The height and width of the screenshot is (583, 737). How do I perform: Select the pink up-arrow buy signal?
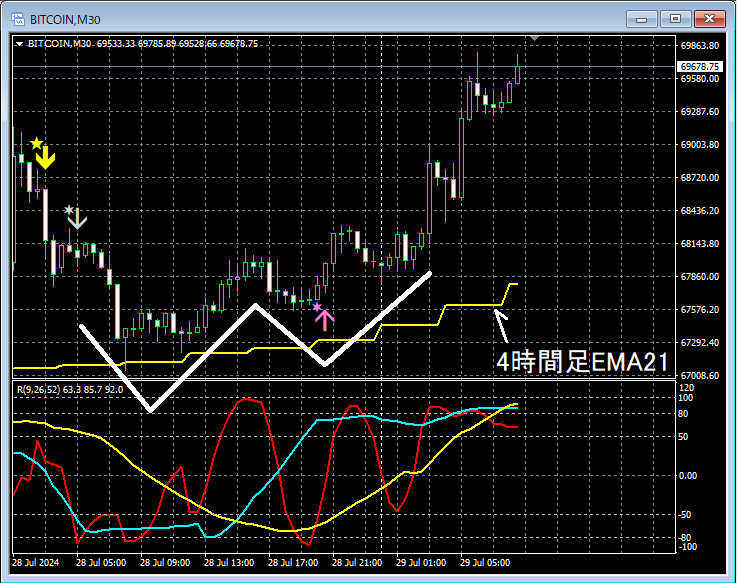[324, 320]
